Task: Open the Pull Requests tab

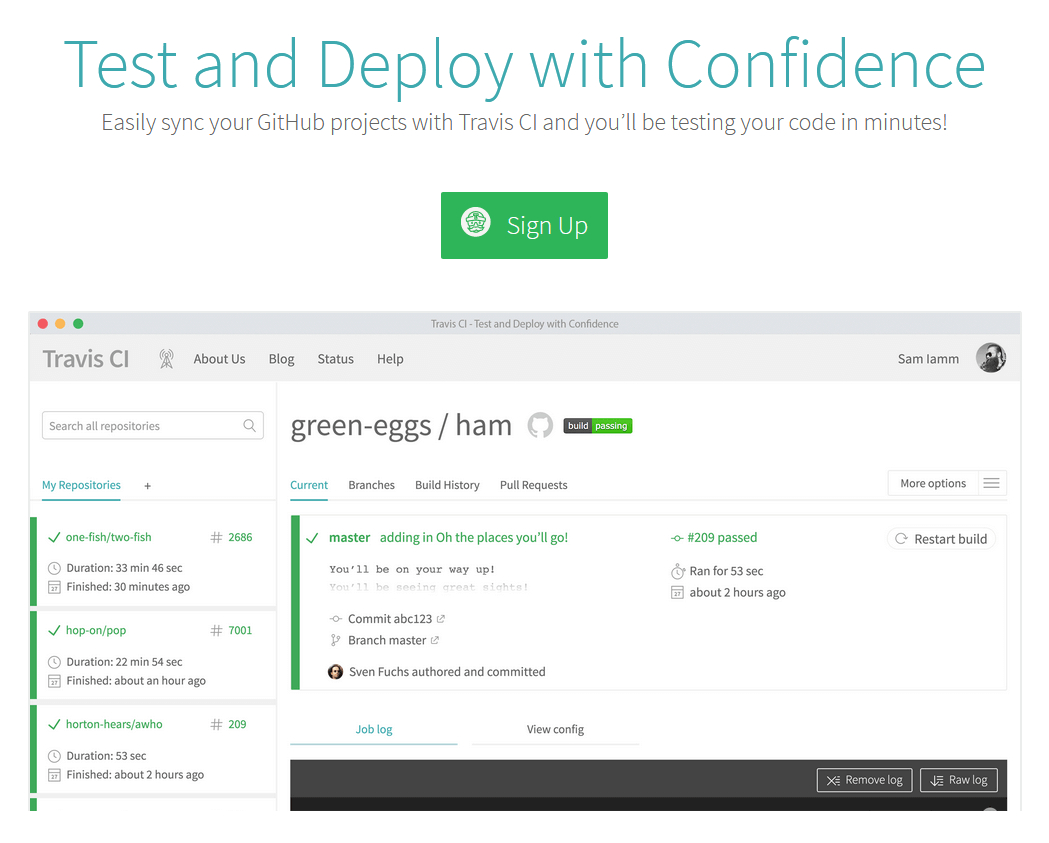Action: pyautogui.click(x=533, y=485)
